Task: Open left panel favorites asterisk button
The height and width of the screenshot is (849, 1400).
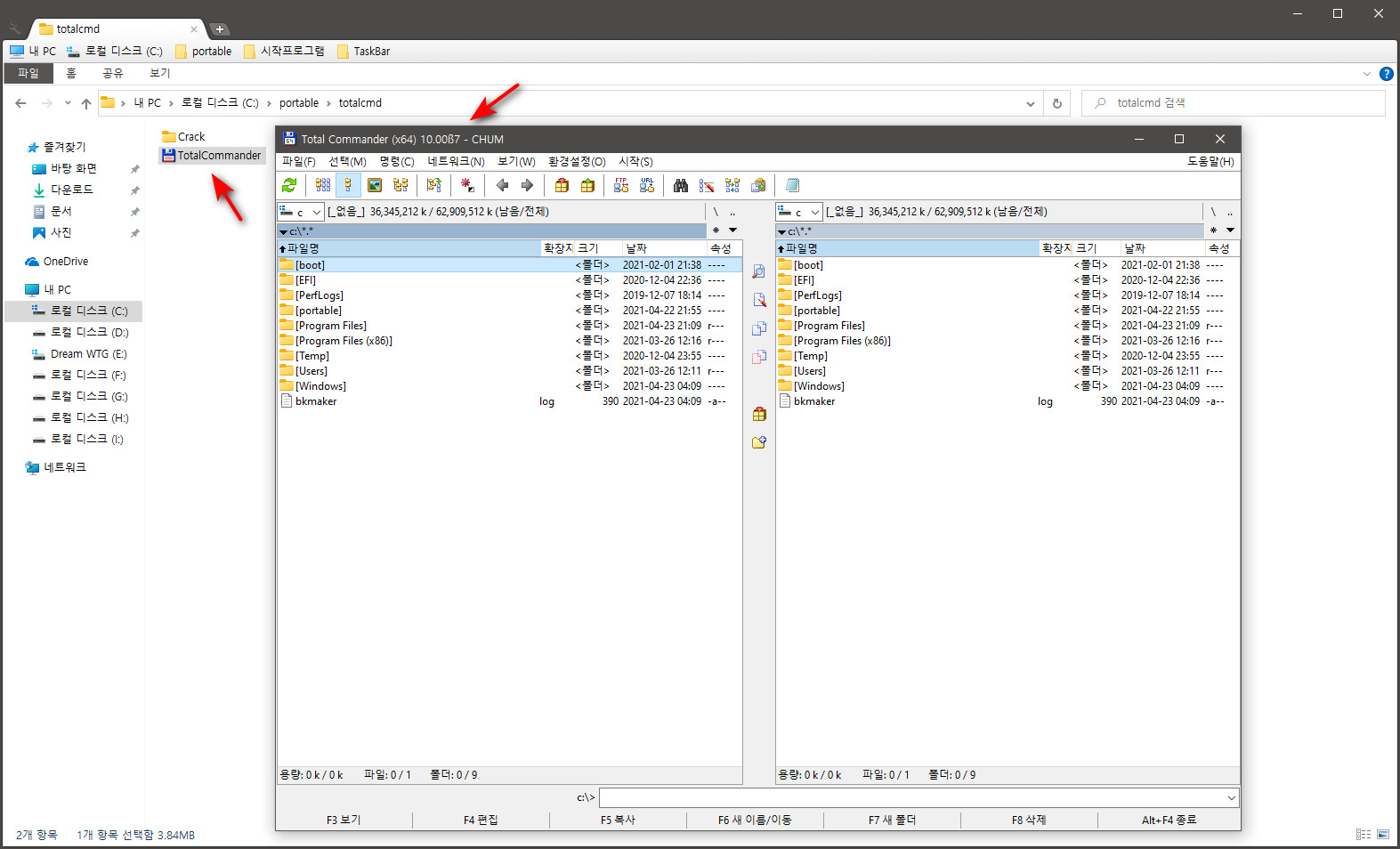Action: click(x=716, y=230)
